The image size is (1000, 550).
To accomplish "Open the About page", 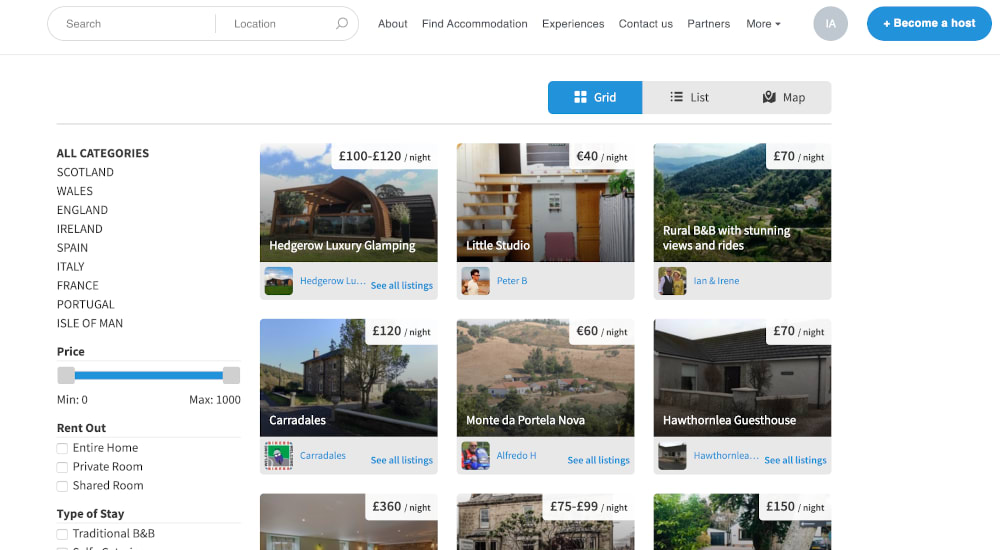I will point(392,24).
